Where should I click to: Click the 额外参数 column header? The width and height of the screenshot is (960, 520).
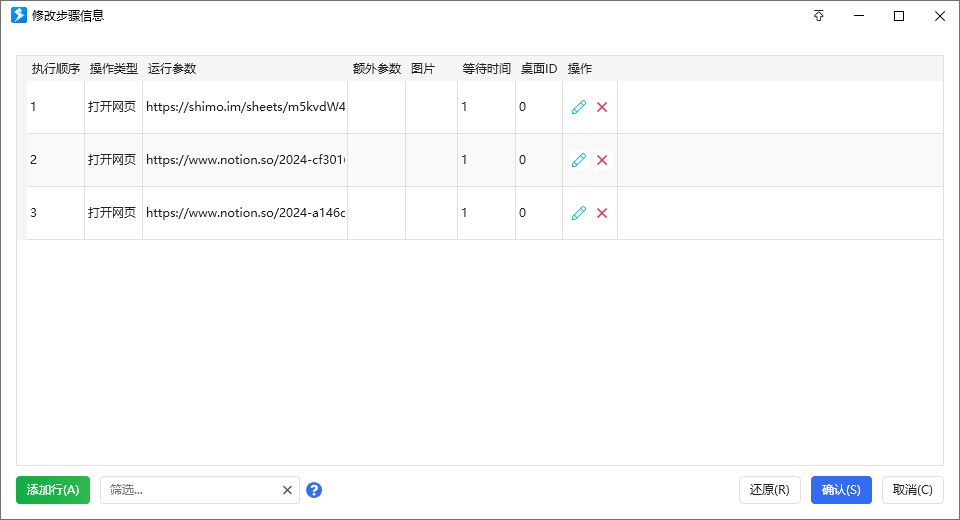[377, 69]
